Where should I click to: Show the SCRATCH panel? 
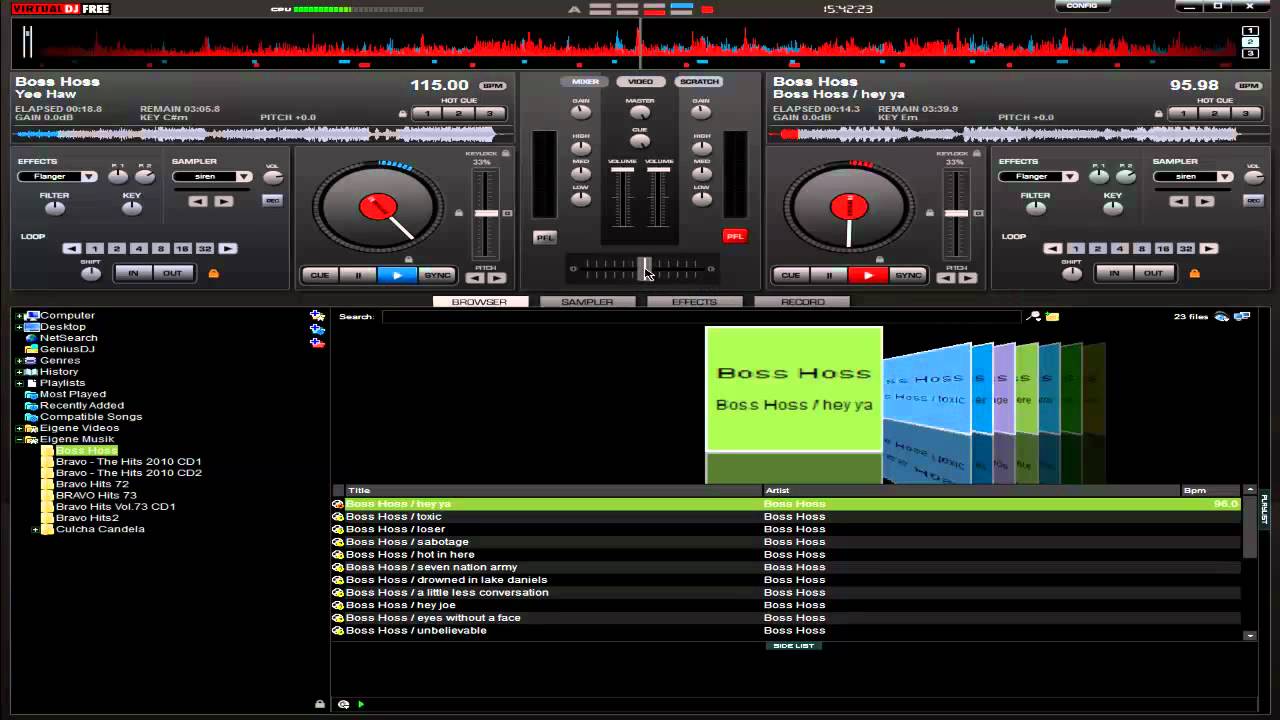pyautogui.click(x=699, y=82)
